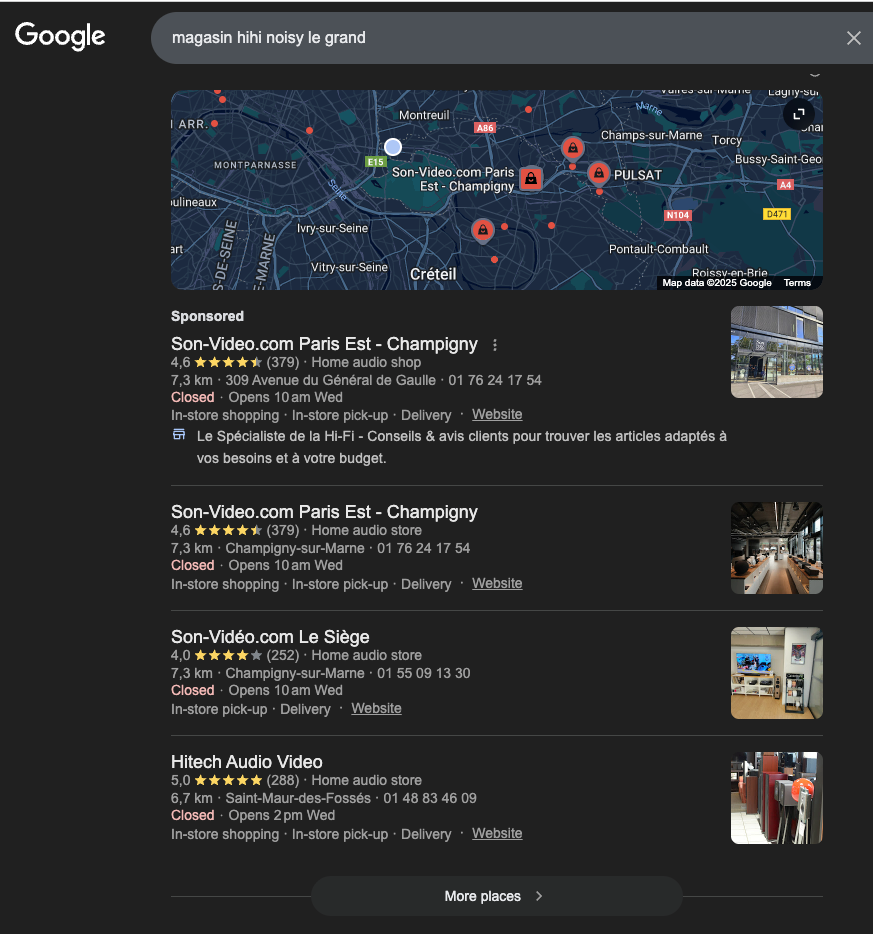Image resolution: width=873 pixels, height=934 pixels.
Task: Open Son-Vidéo.com Le Siège photo thumbnail
Action: pyautogui.click(x=776, y=673)
